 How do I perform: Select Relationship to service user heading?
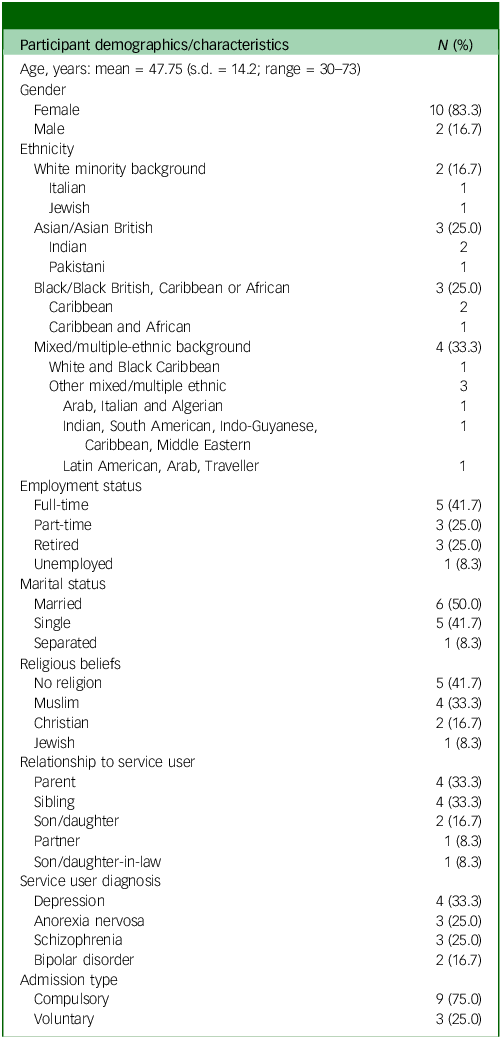(108, 761)
